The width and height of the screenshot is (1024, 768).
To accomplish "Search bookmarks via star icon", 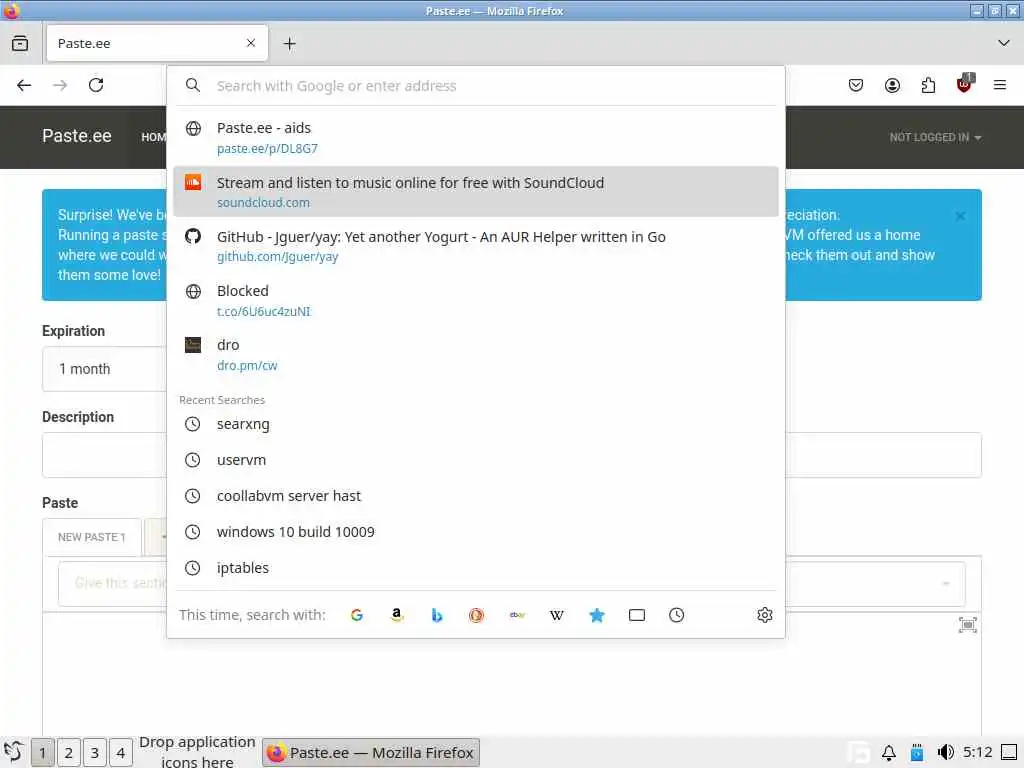I will 597,615.
